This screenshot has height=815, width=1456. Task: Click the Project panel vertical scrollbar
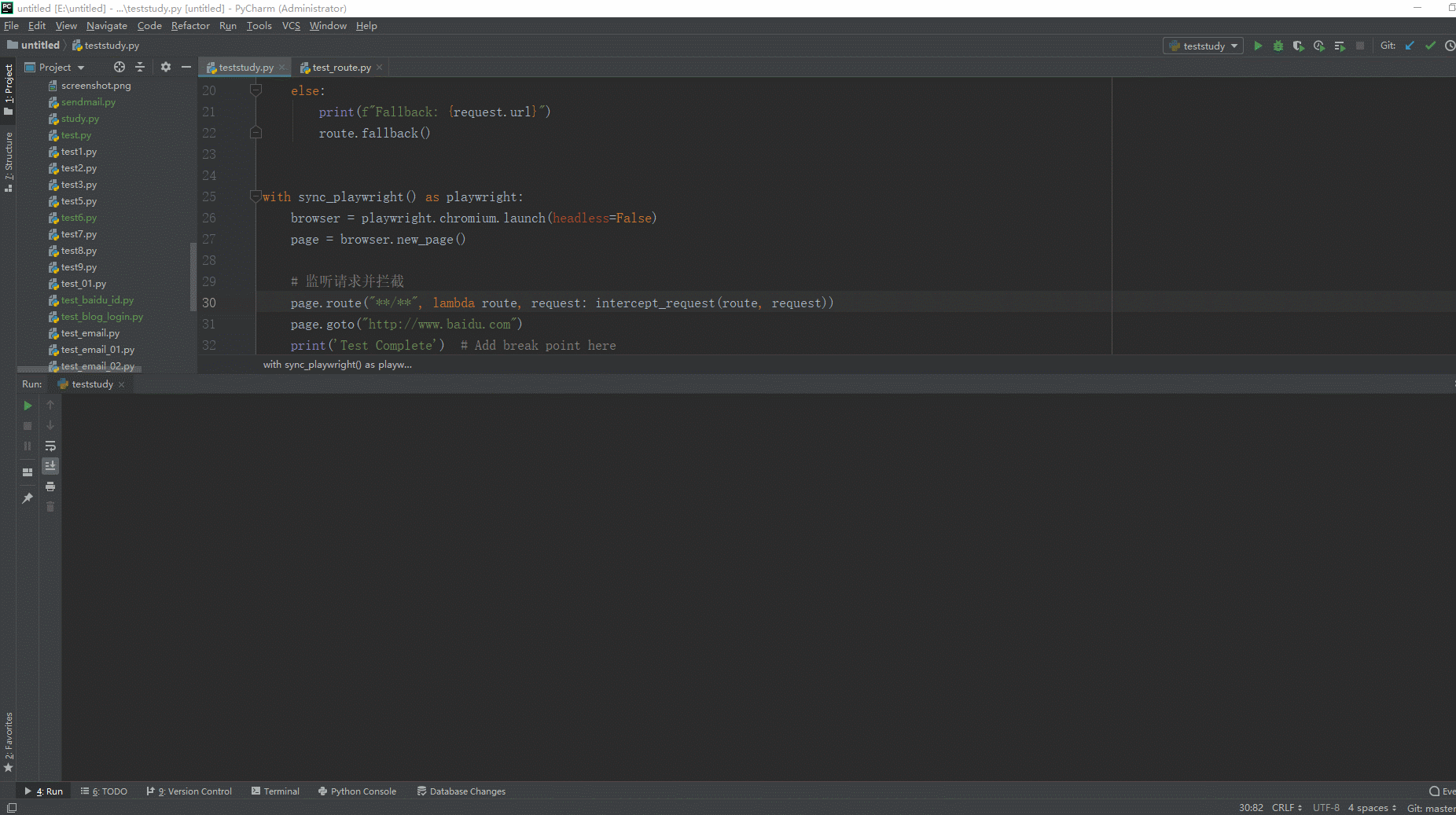[x=193, y=275]
